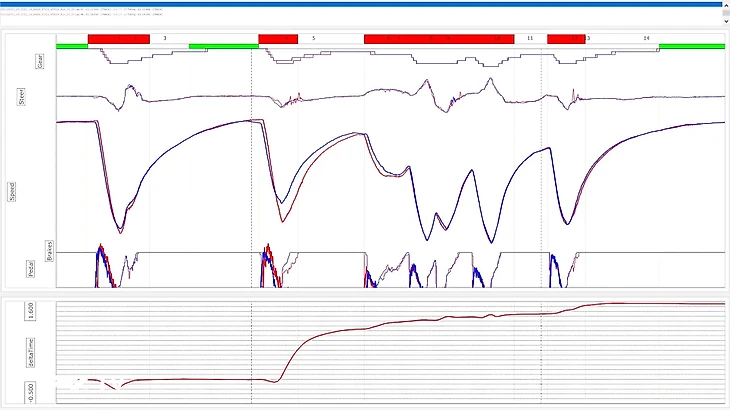The image size is (730, 410).
Task: Jump to track sector marker 11
Action: coord(529,38)
